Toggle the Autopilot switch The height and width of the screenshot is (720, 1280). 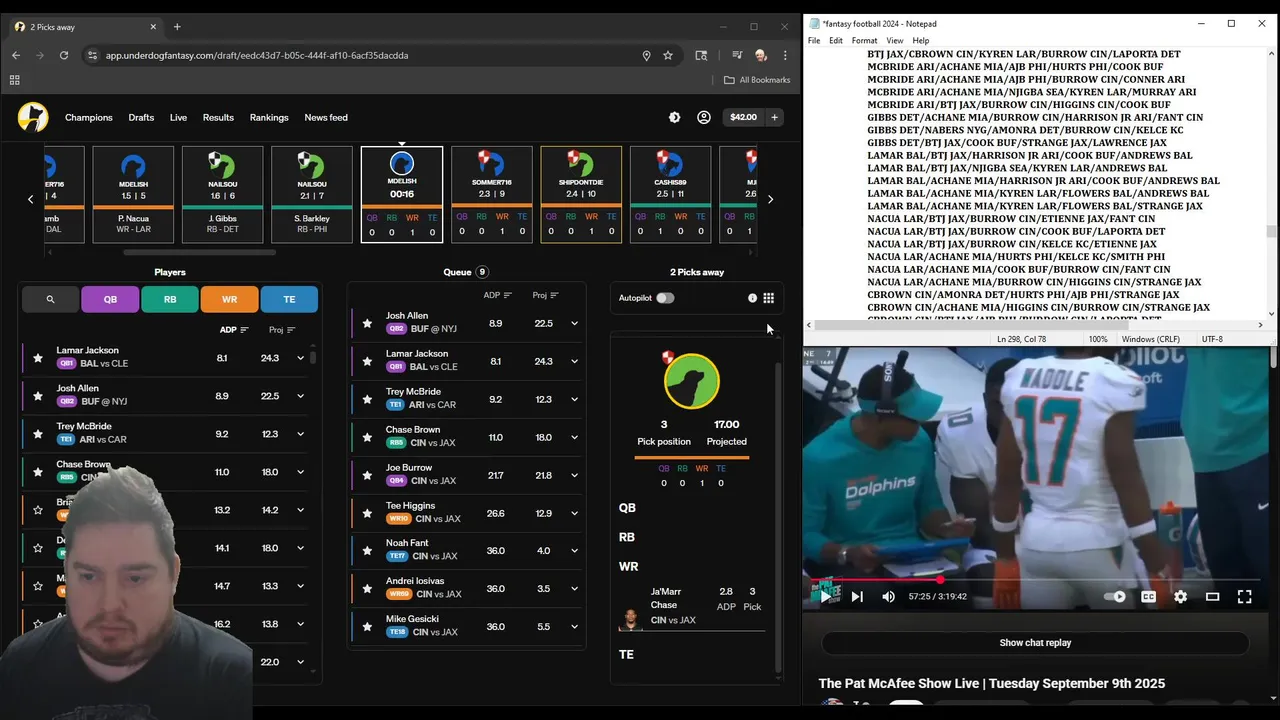point(665,298)
